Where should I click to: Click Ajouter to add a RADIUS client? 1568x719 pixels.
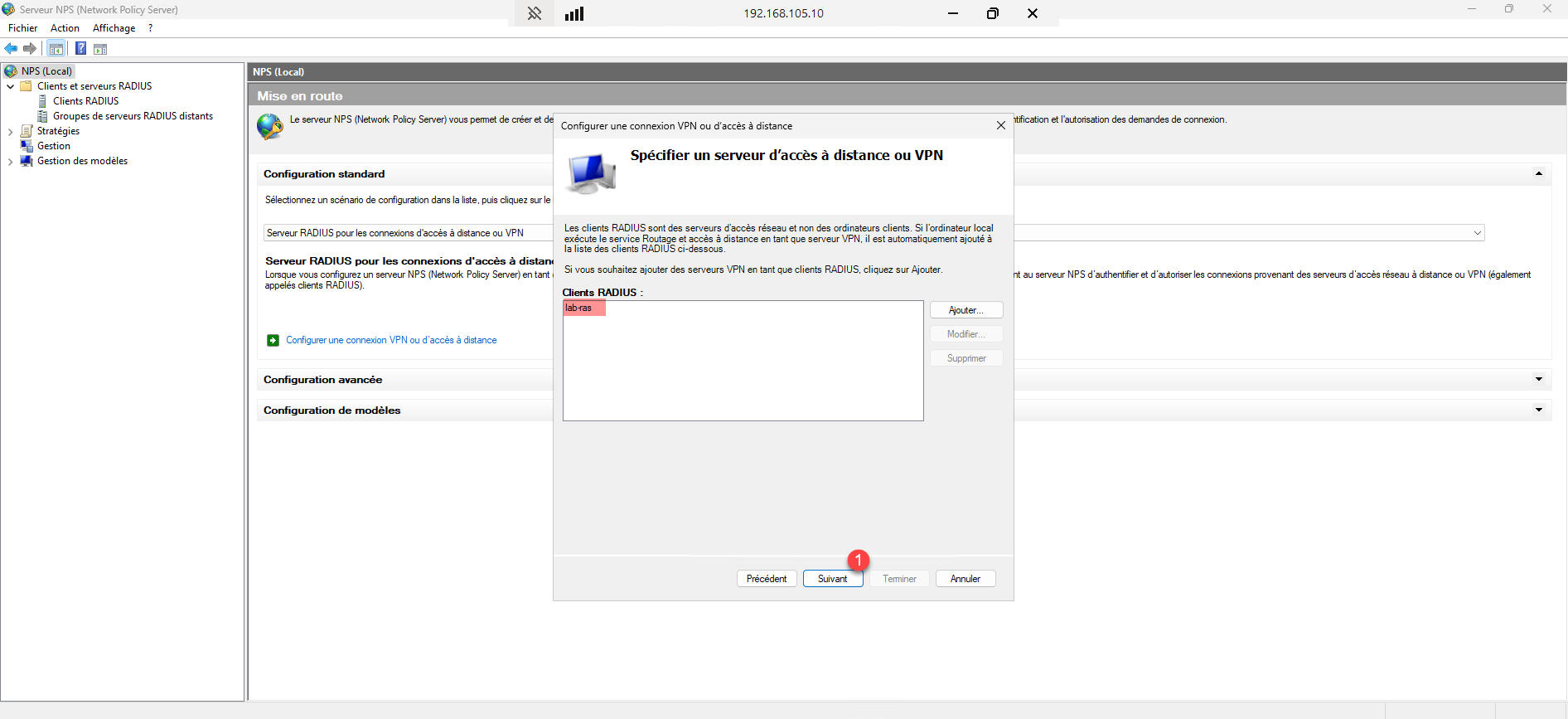(965, 310)
